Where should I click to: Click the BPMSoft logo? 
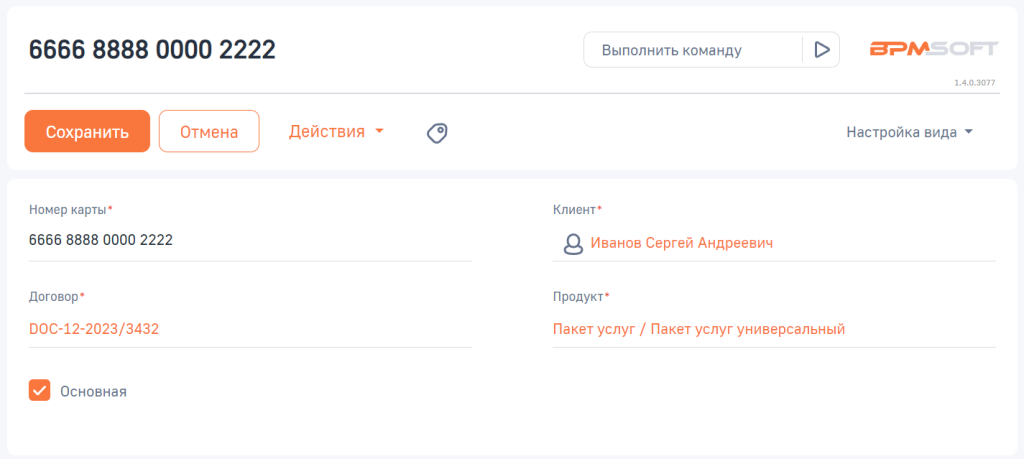[x=932, y=49]
